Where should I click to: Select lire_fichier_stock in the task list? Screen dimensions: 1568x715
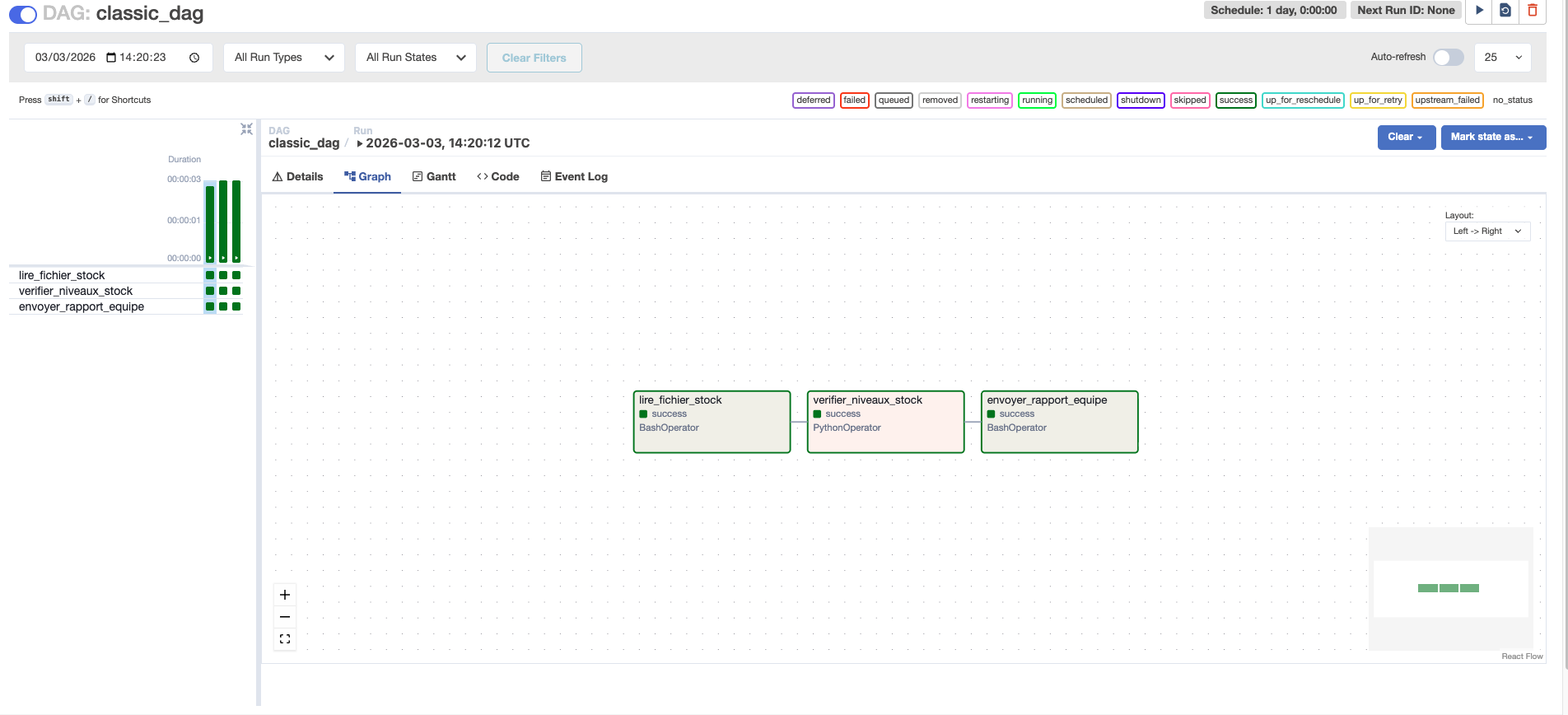62,275
